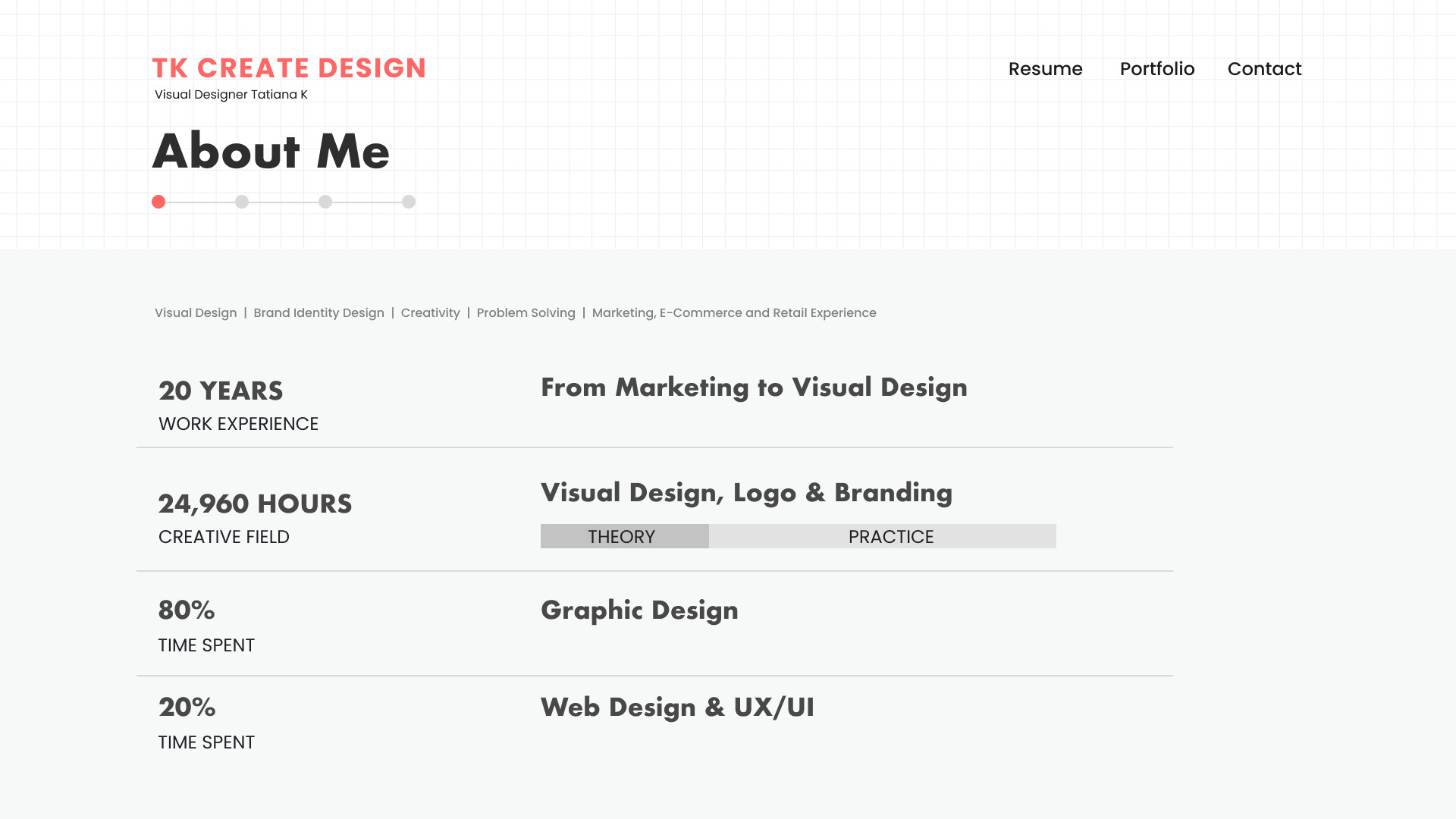The image size is (1456, 819).
Task: Click the From Marketing to Visual Design heading
Action: click(x=754, y=388)
